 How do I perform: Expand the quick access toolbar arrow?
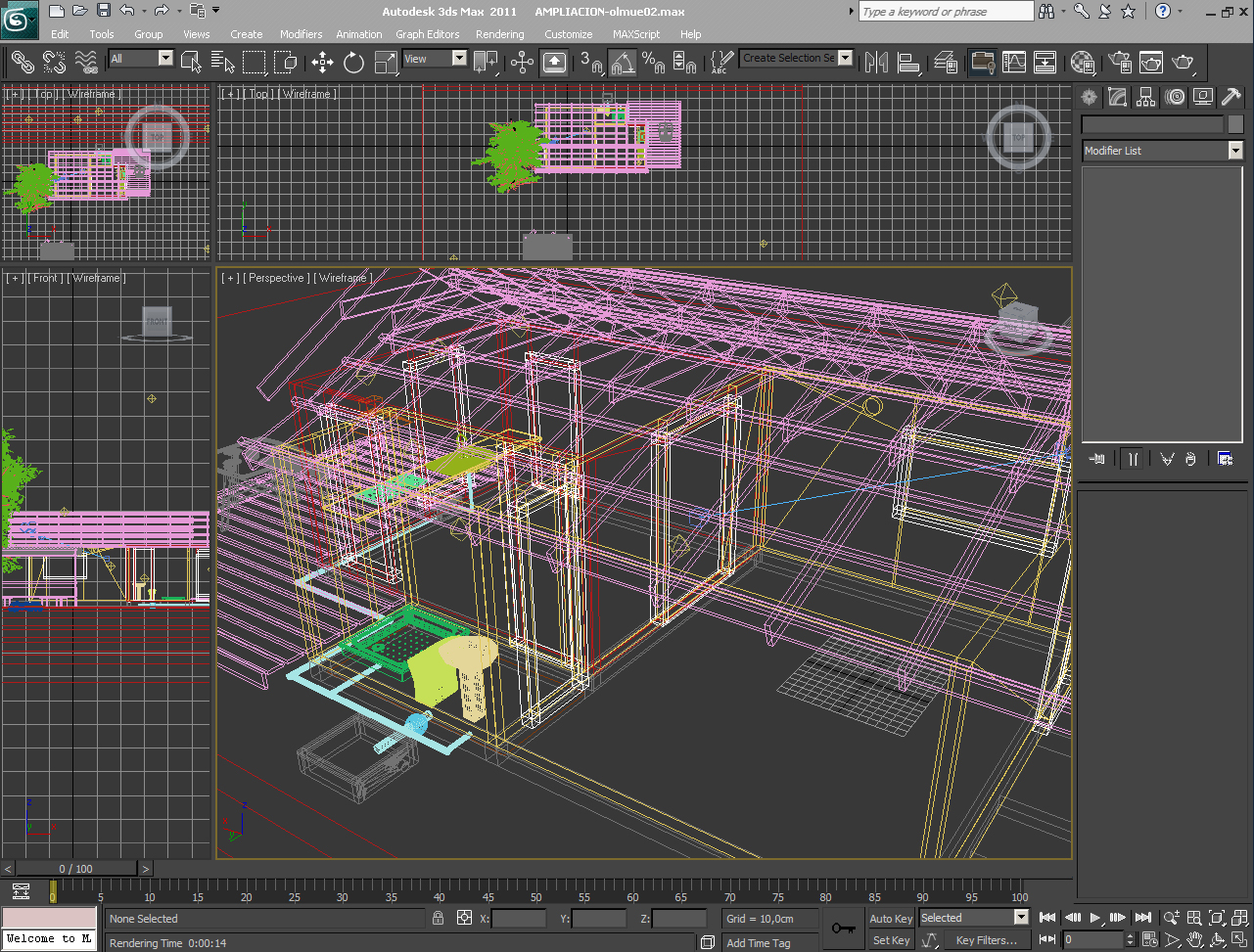(x=216, y=11)
